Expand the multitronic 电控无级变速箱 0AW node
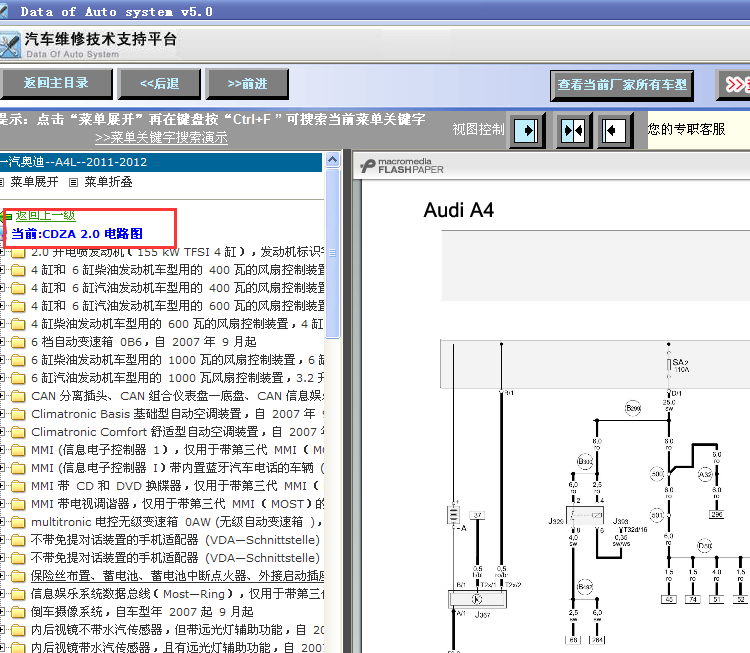 tap(2, 522)
